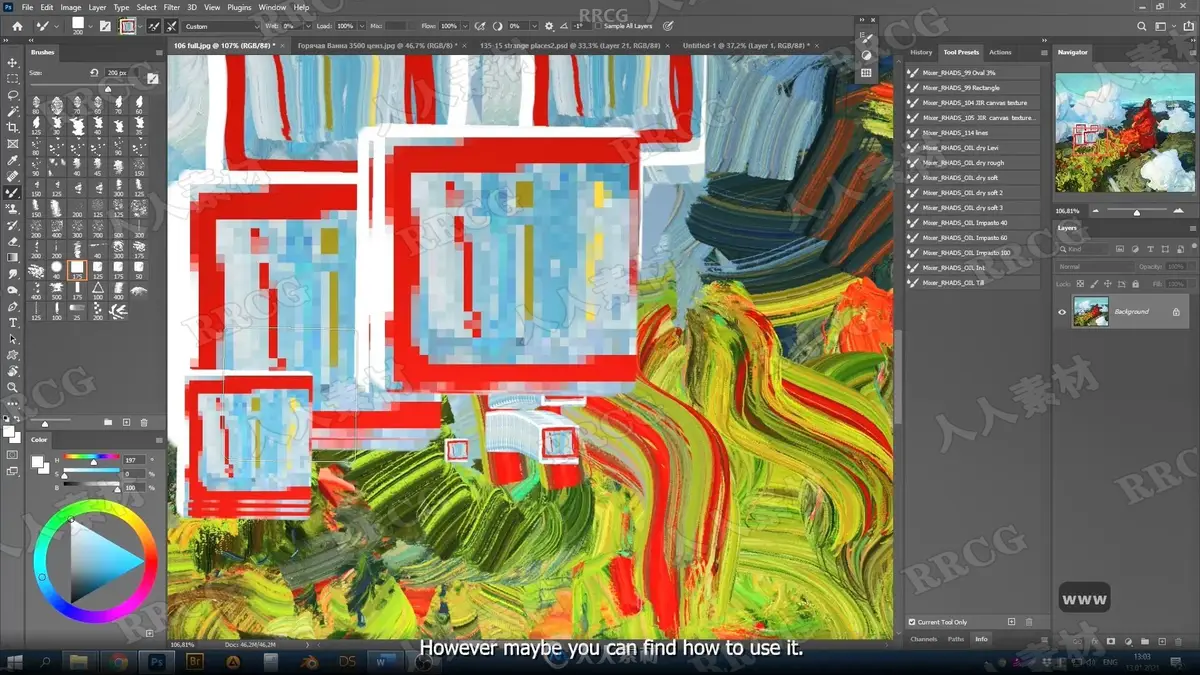Switch to the History tab
Viewport: 1200px width, 675px height.
pos(921,52)
